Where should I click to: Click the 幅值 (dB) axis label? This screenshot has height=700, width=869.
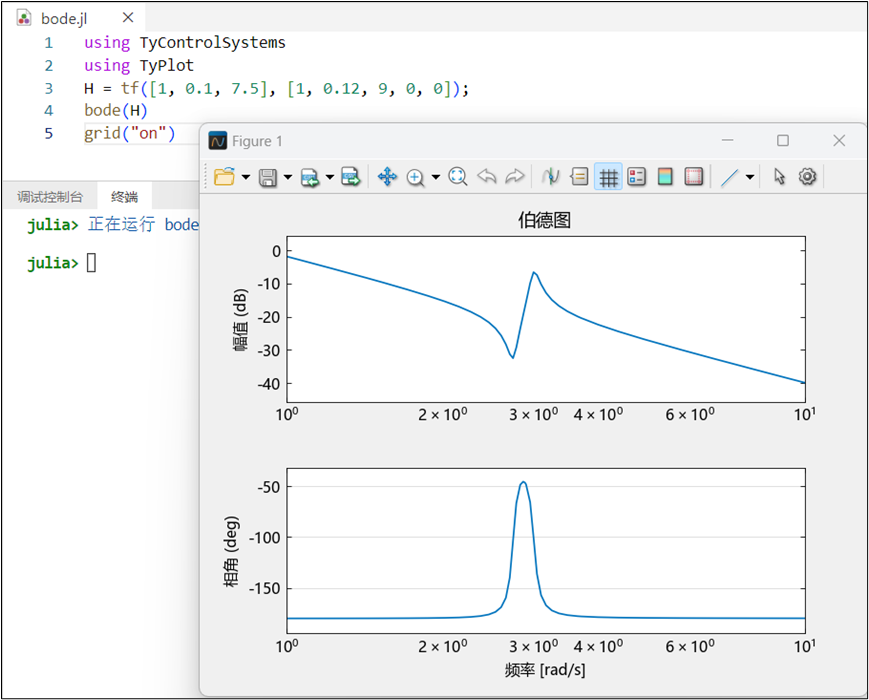tap(240, 320)
